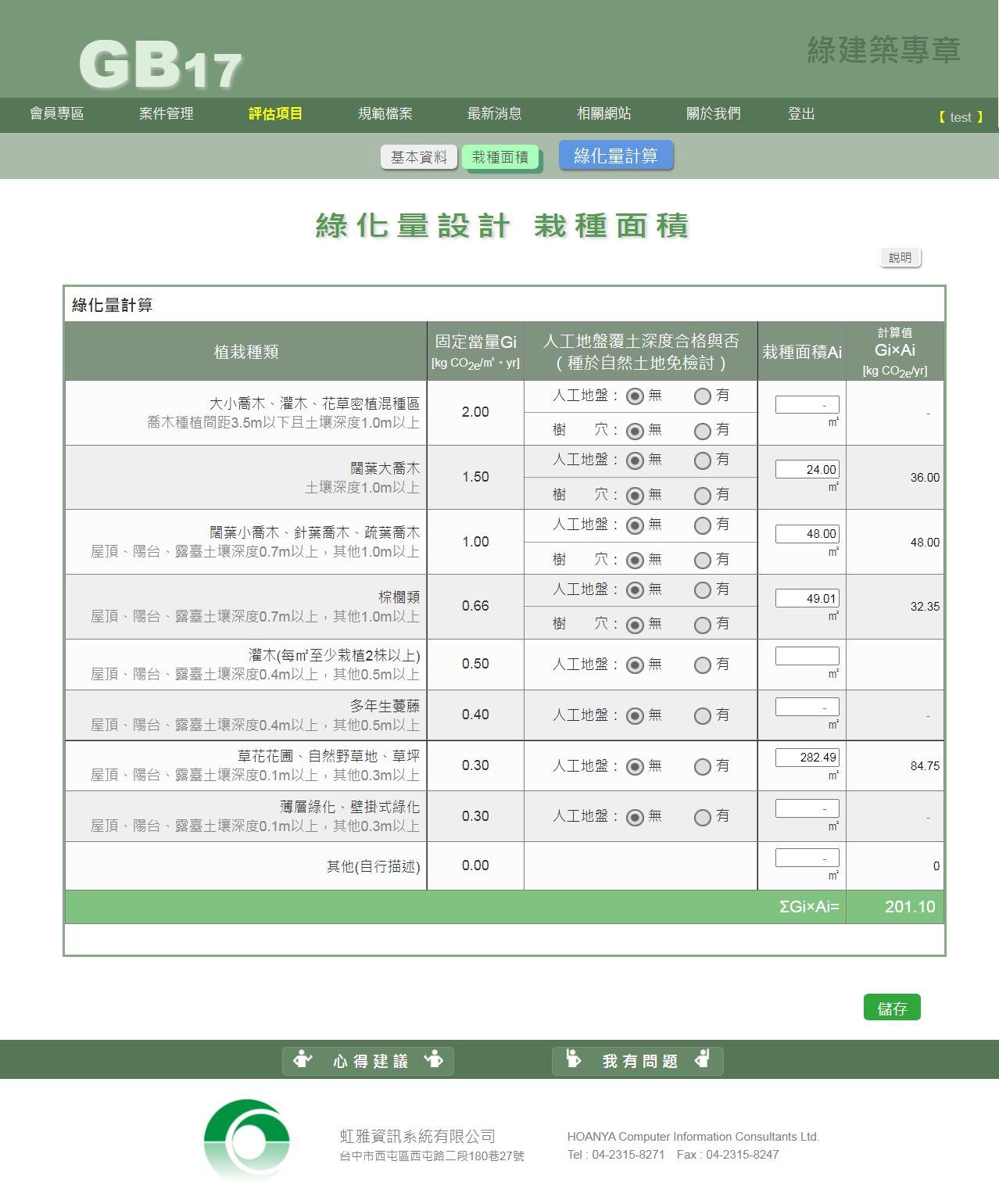The height and width of the screenshot is (1204, 999).
Task: Click the 心得建議 feedback button
Action: (368, 1061)
